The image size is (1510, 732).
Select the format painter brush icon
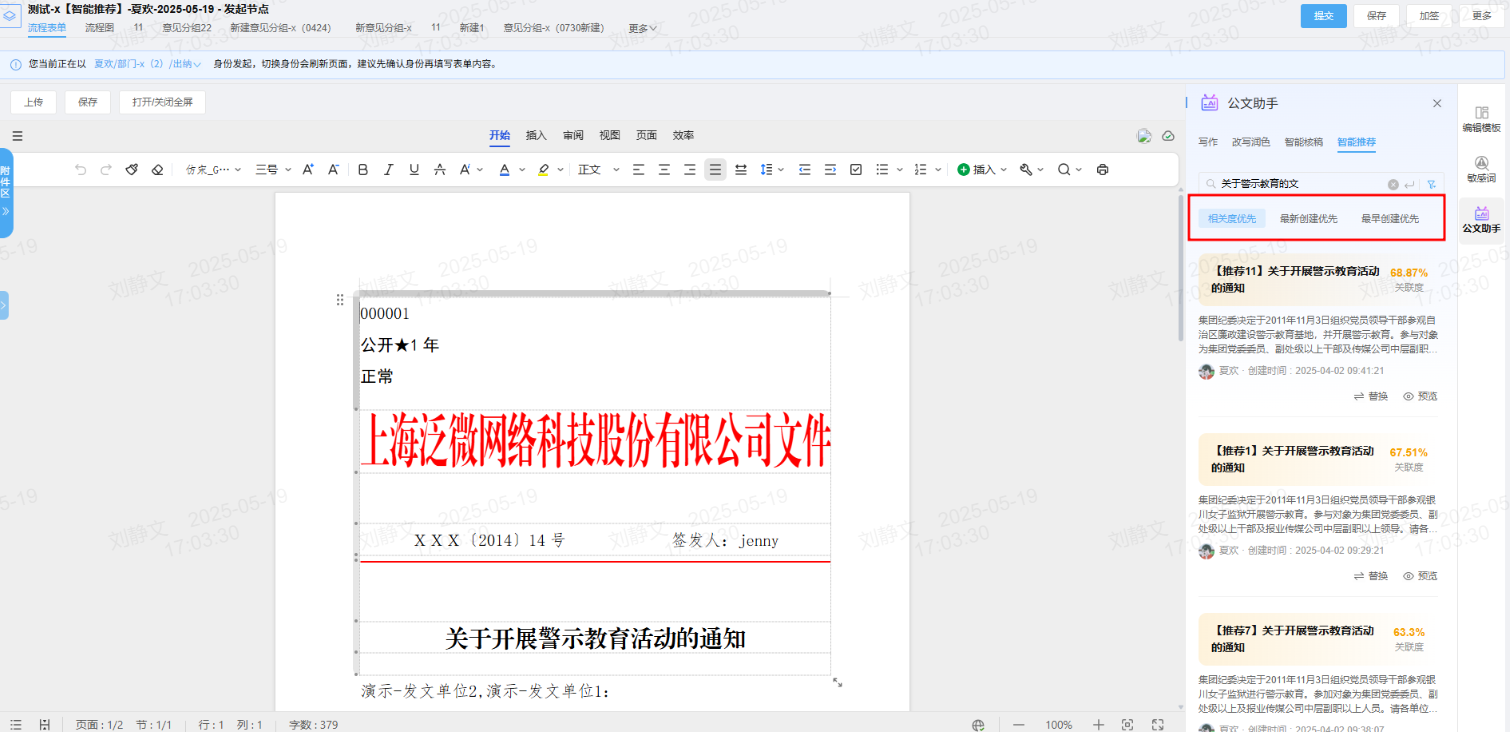point(132,170)
